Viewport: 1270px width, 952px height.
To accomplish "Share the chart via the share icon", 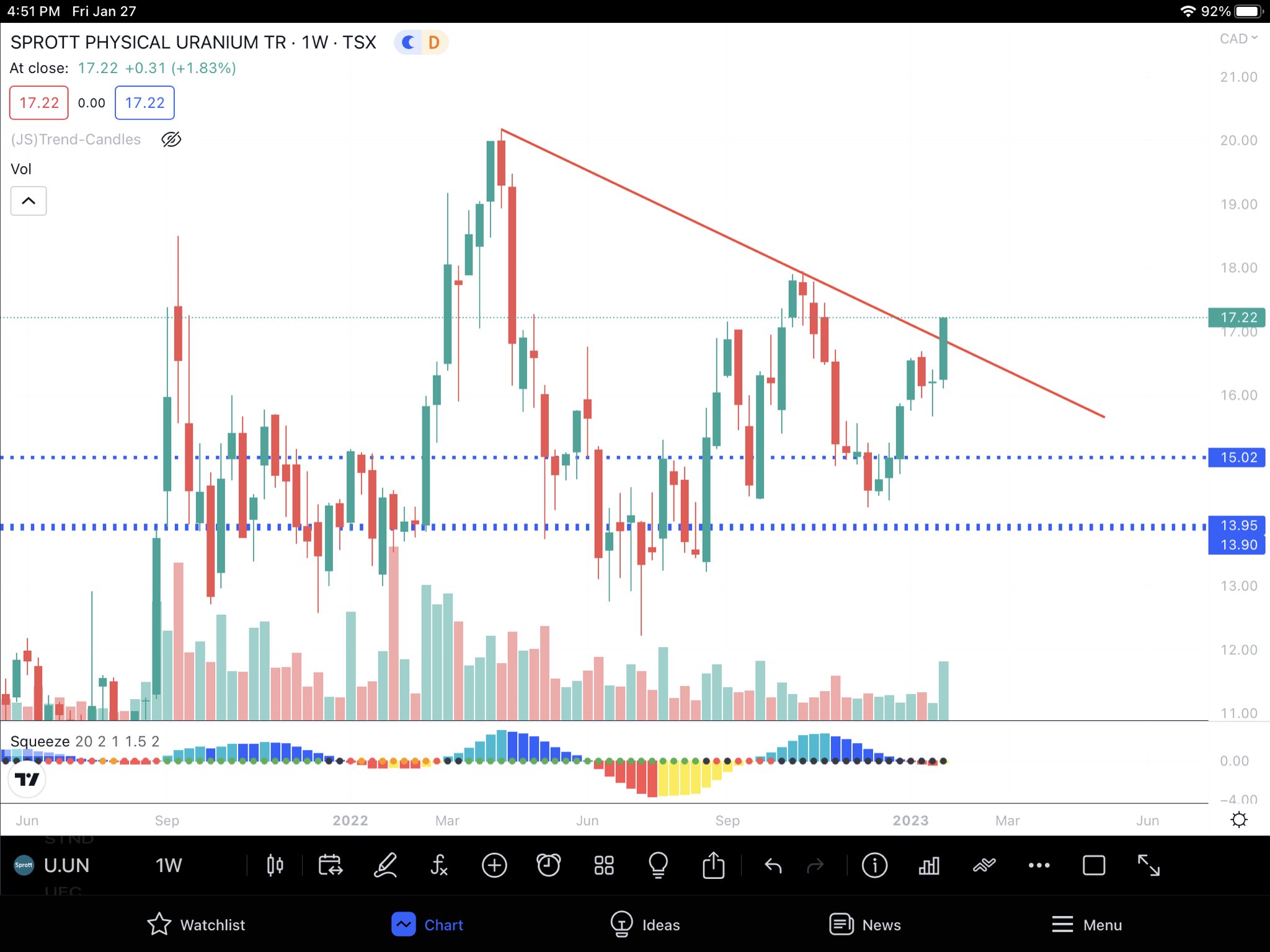I will click(x=713, y=865).
